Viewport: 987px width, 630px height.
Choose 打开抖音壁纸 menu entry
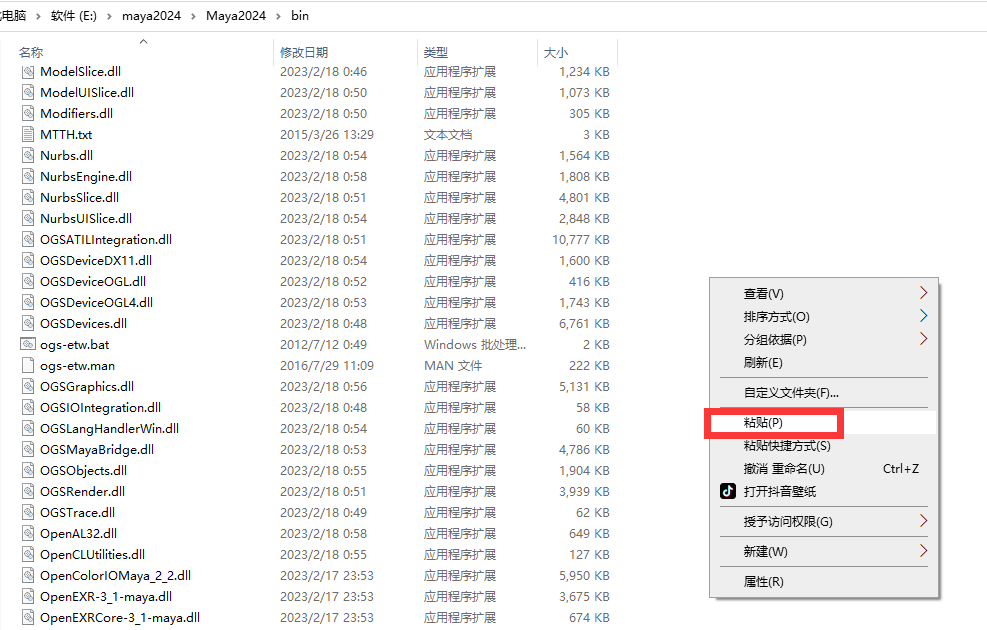pos(823,491)
